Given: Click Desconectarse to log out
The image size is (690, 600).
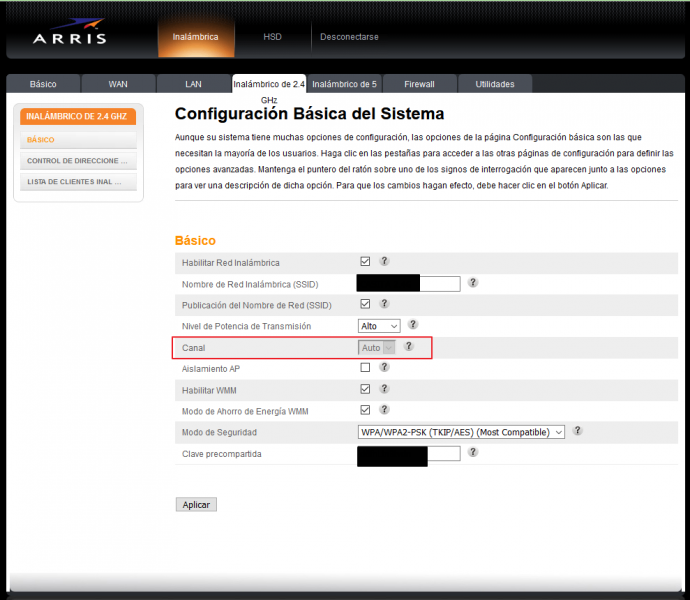Looking at the screenshot, I should (x=349, y=37).
